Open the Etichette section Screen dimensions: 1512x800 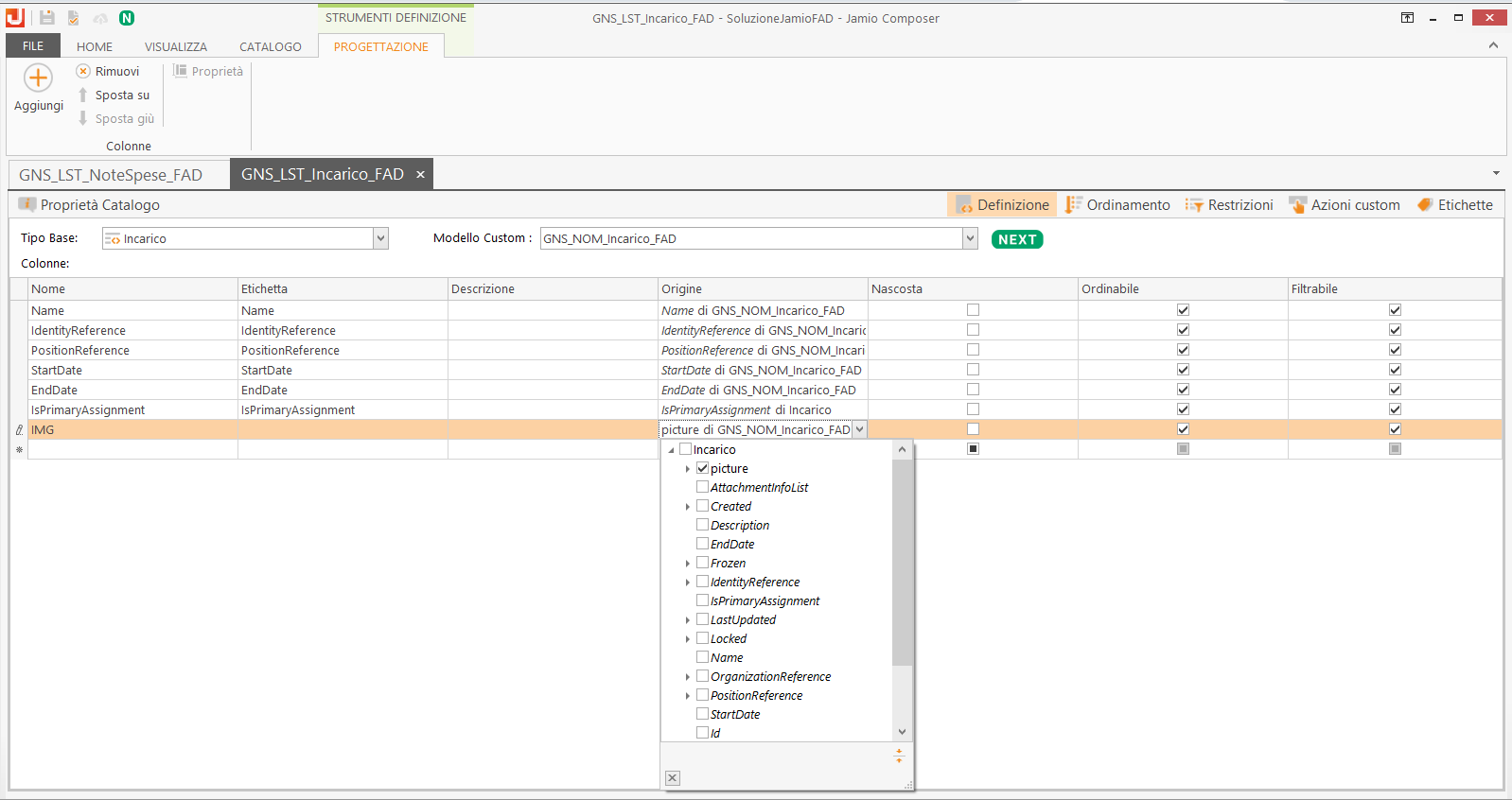[1454, 205]
